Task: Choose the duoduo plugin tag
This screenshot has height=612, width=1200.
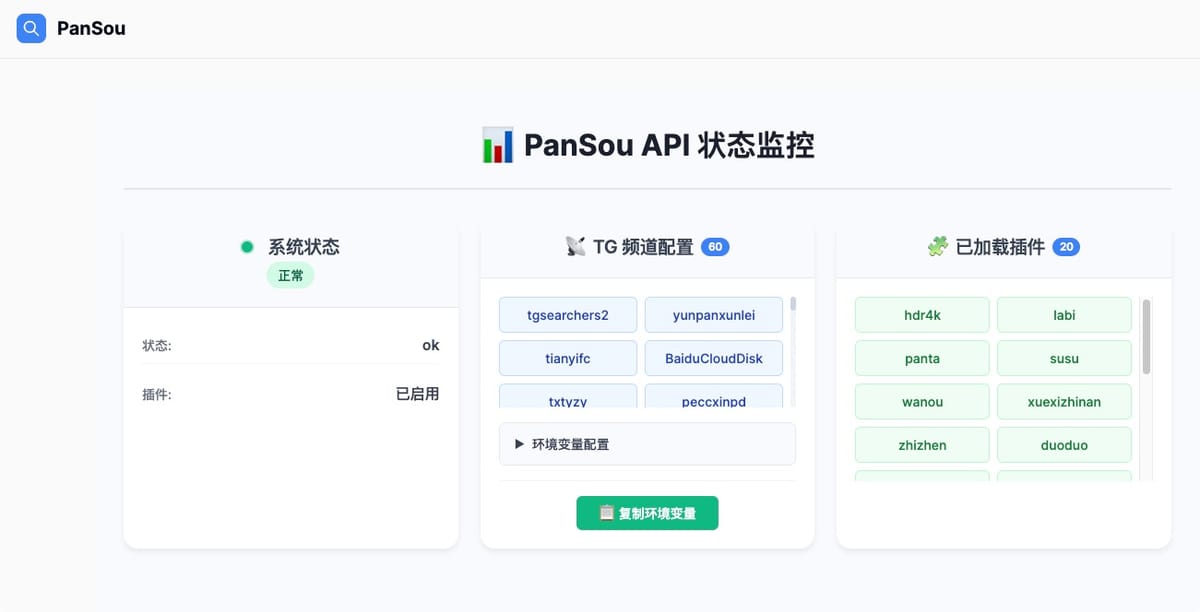Action: [x=1064, y=445]
